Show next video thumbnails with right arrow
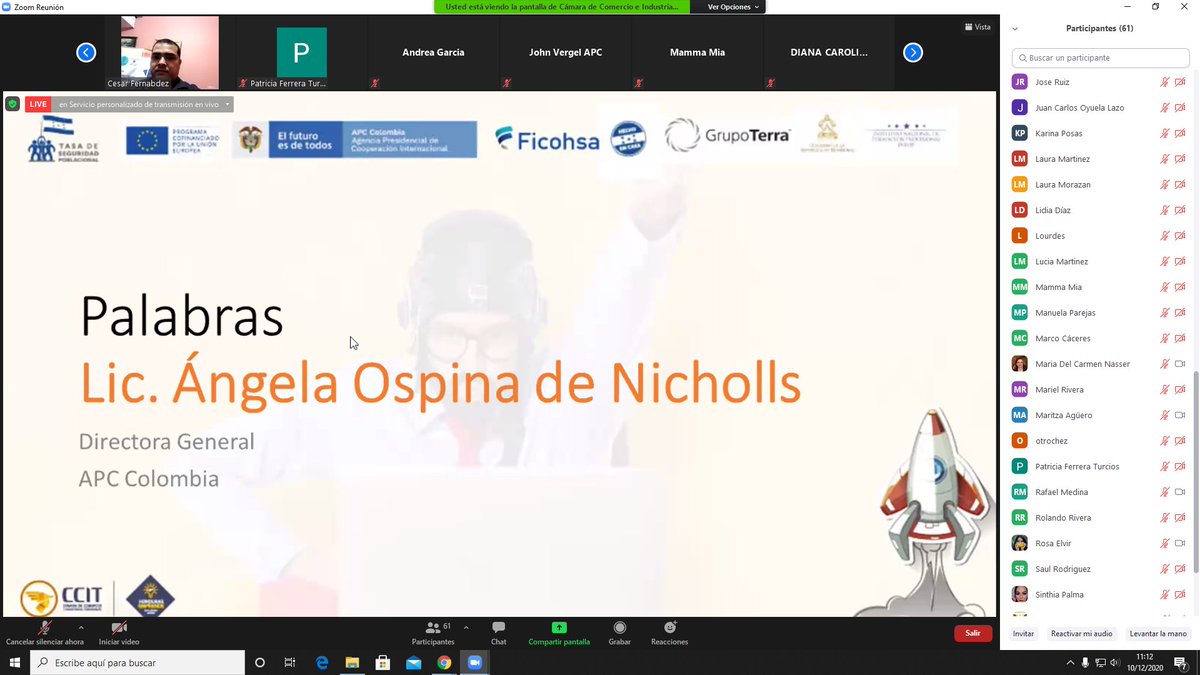This screenshot has width=1200, height=675. [x=912, y=52]
